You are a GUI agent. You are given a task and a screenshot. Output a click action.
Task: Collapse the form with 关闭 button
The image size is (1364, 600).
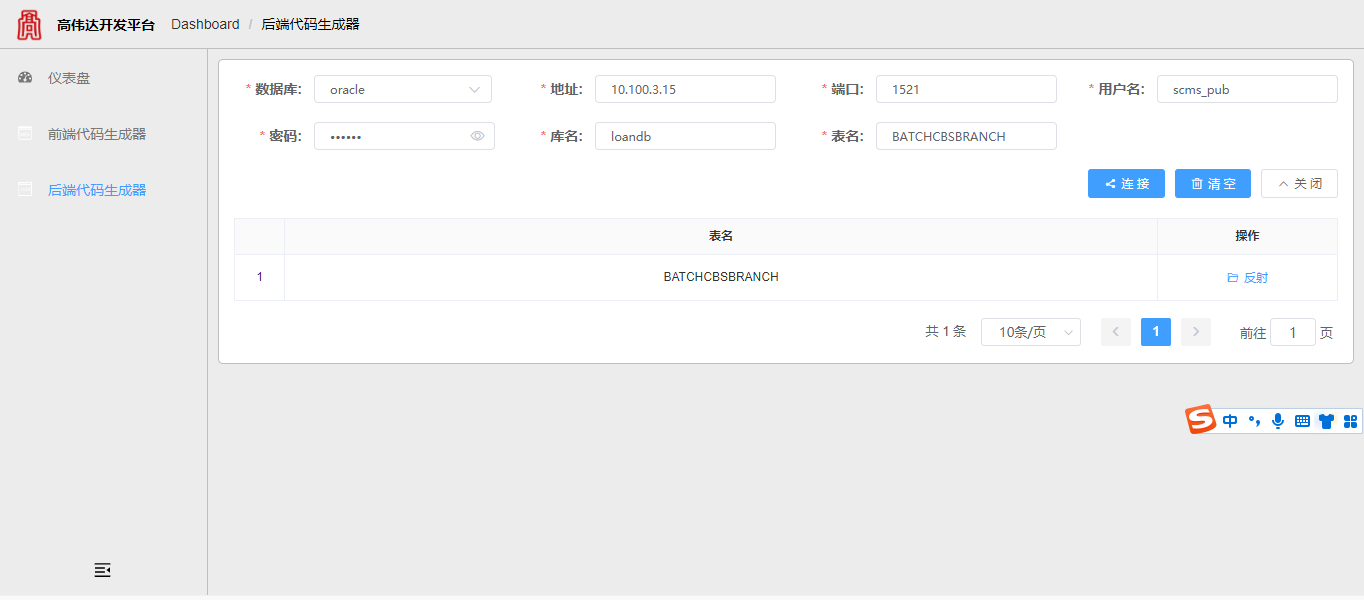(1299, 184)
